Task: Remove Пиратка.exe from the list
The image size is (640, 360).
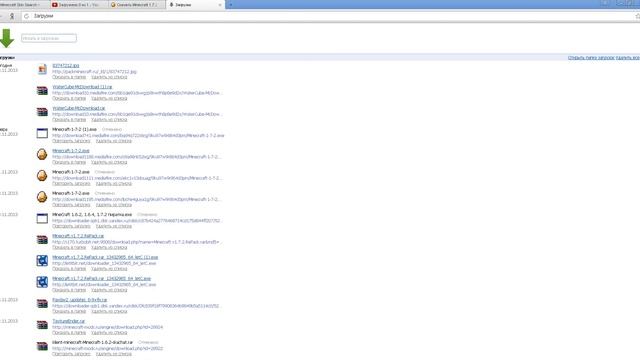Action: pyautogui.click(x=114, y=226)
